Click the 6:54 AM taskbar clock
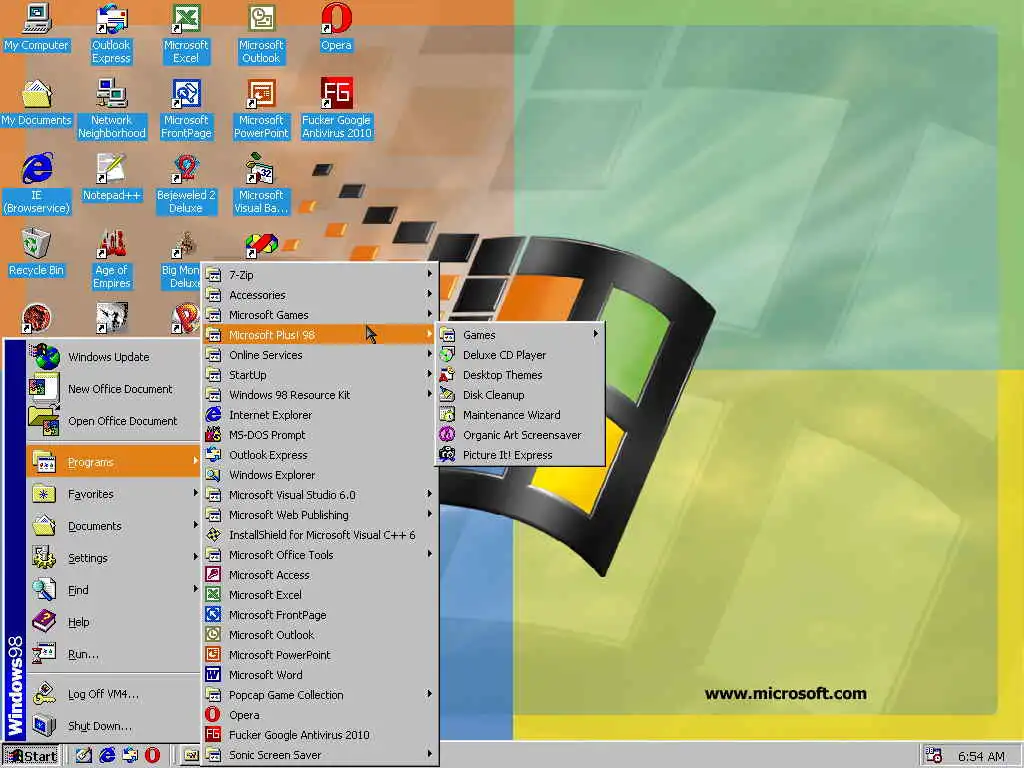This screenshot has width=1024, height=768. click(981, 756)
